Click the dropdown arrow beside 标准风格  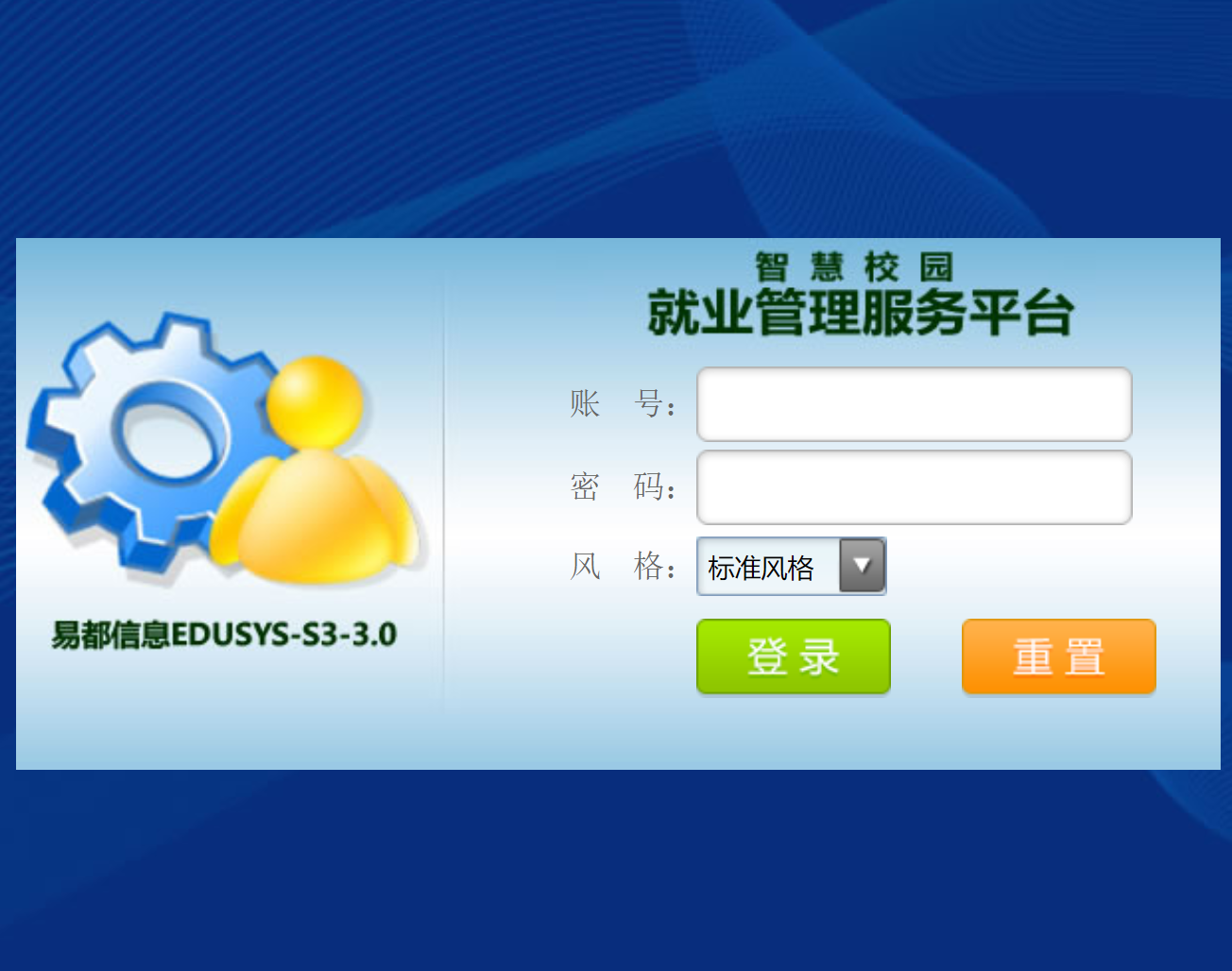862,566
